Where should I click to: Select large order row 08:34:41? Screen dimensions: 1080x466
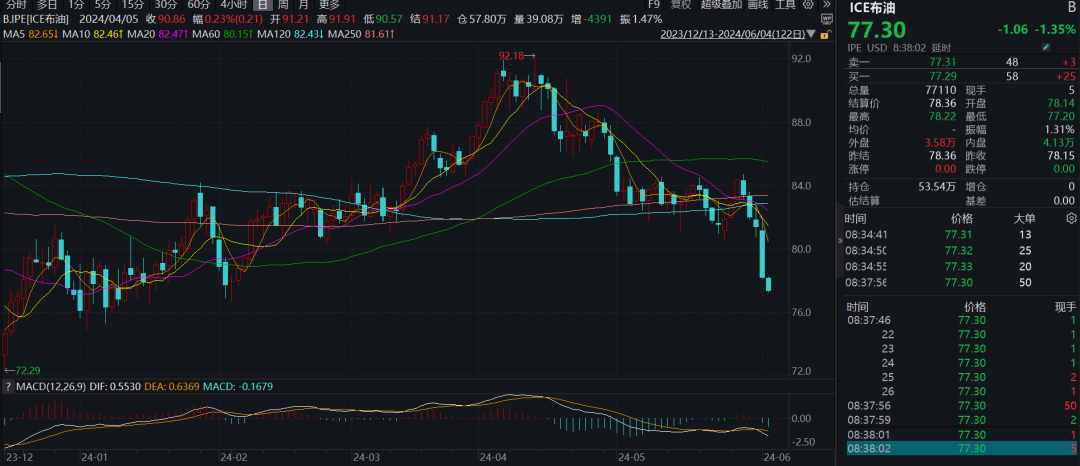[960, 234]
